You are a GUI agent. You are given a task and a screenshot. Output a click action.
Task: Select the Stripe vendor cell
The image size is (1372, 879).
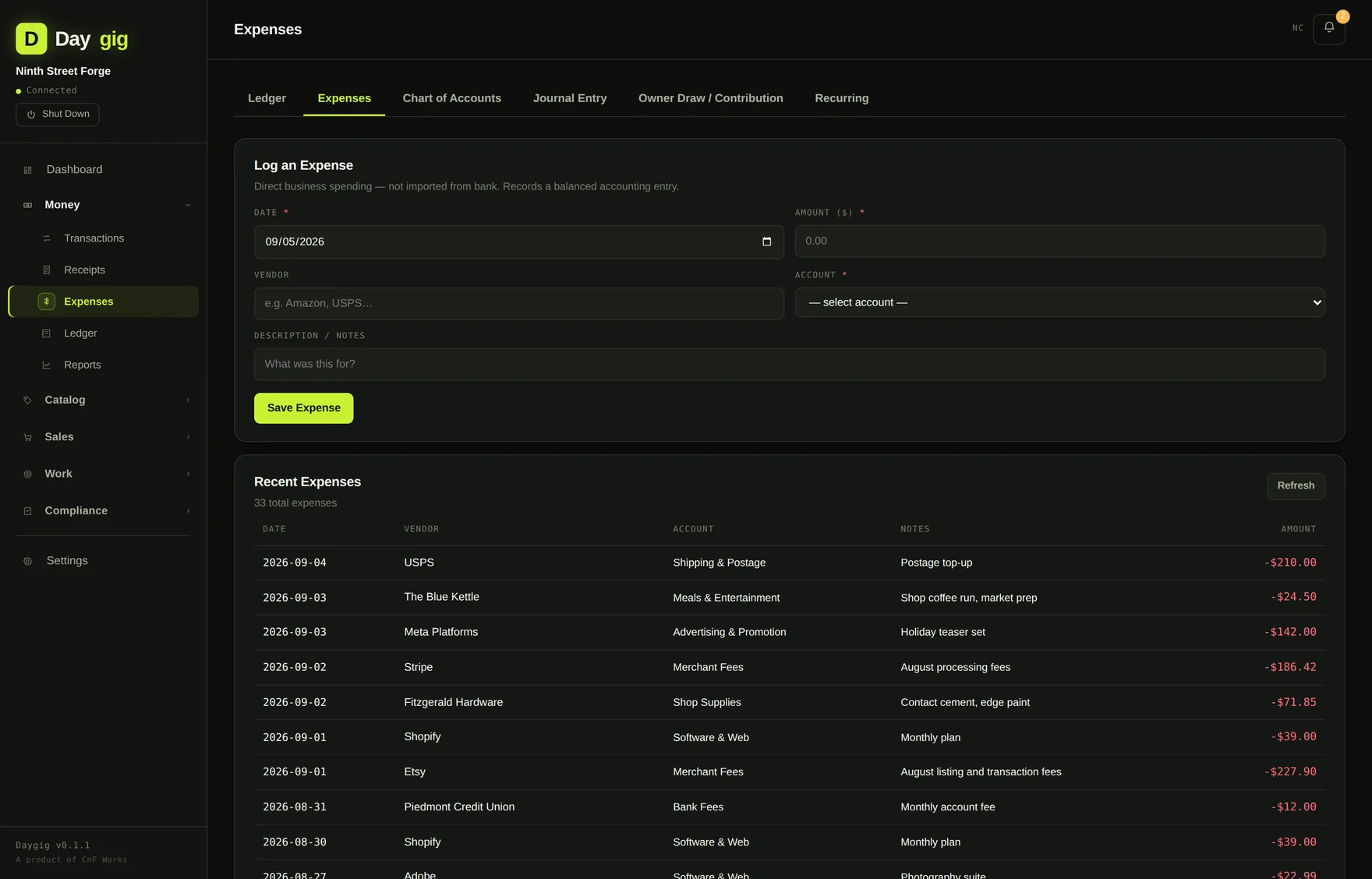click(418, 667)
